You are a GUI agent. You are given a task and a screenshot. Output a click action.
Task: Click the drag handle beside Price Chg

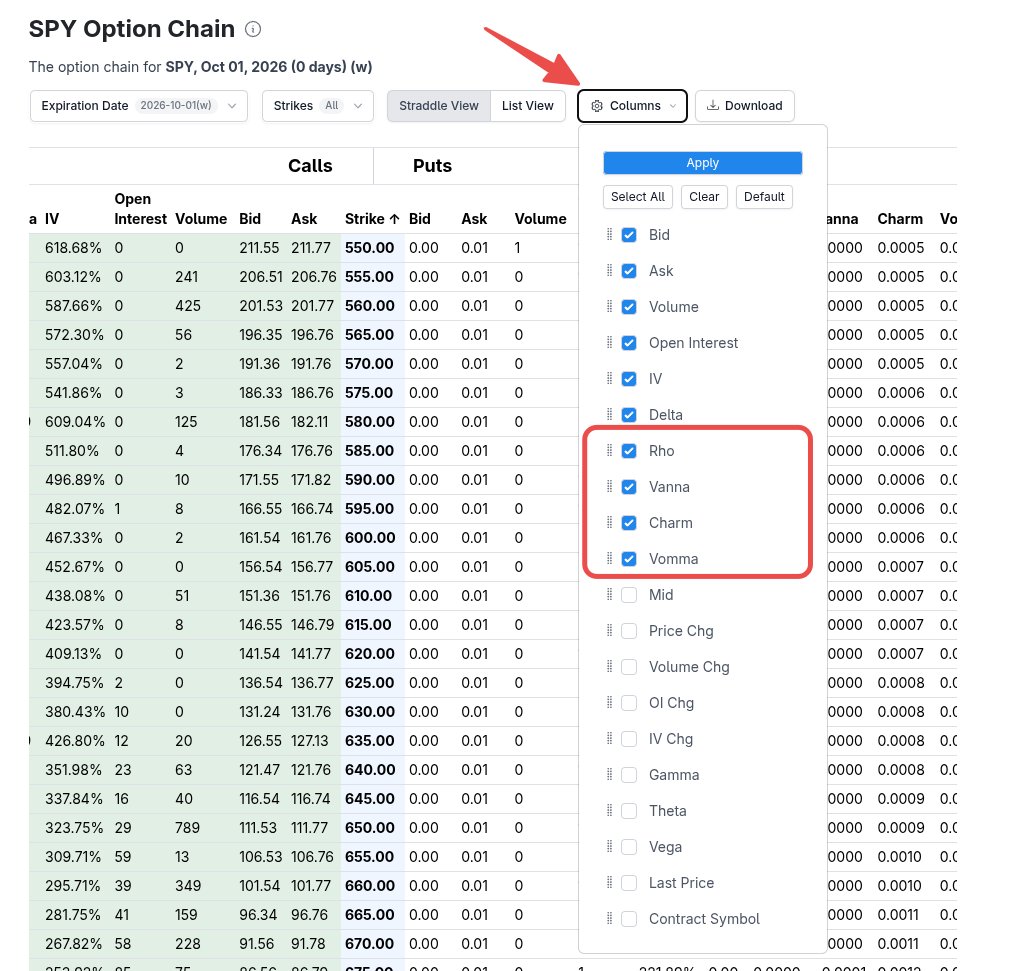coord(609,631)
